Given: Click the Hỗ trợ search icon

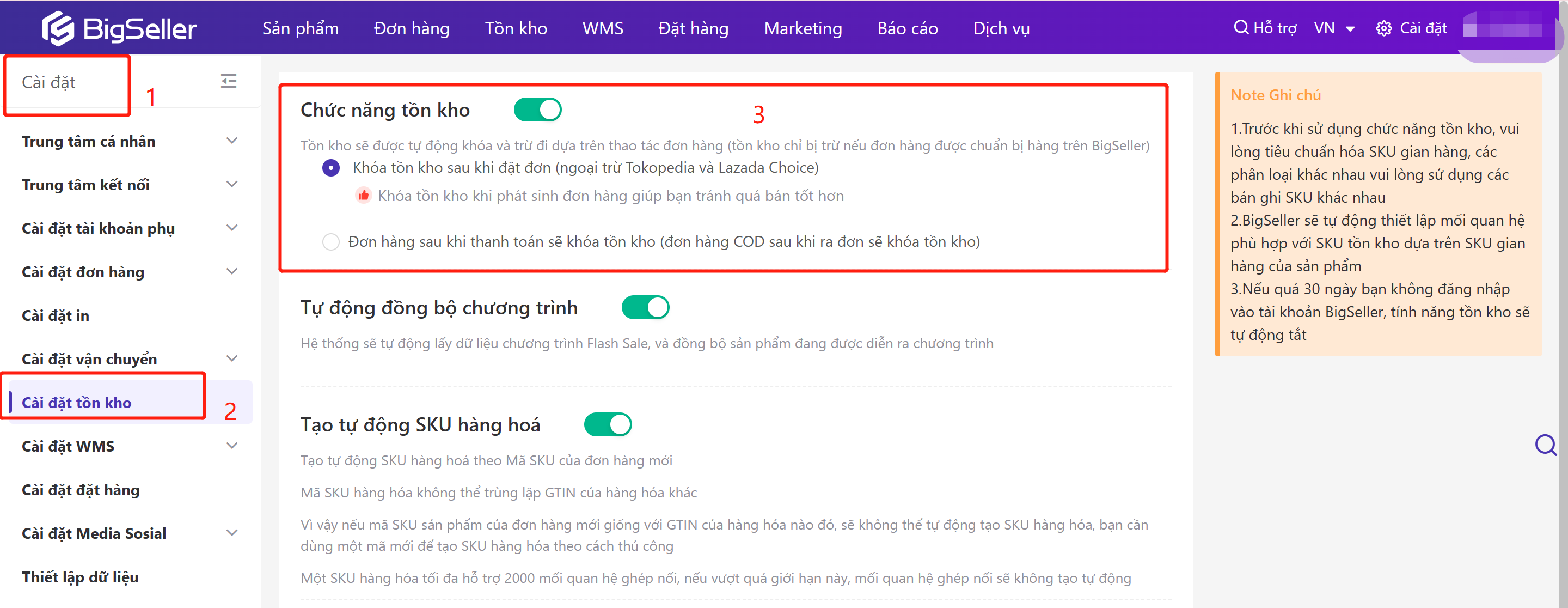Looking at the screenshot, I should pos(1241,27).
